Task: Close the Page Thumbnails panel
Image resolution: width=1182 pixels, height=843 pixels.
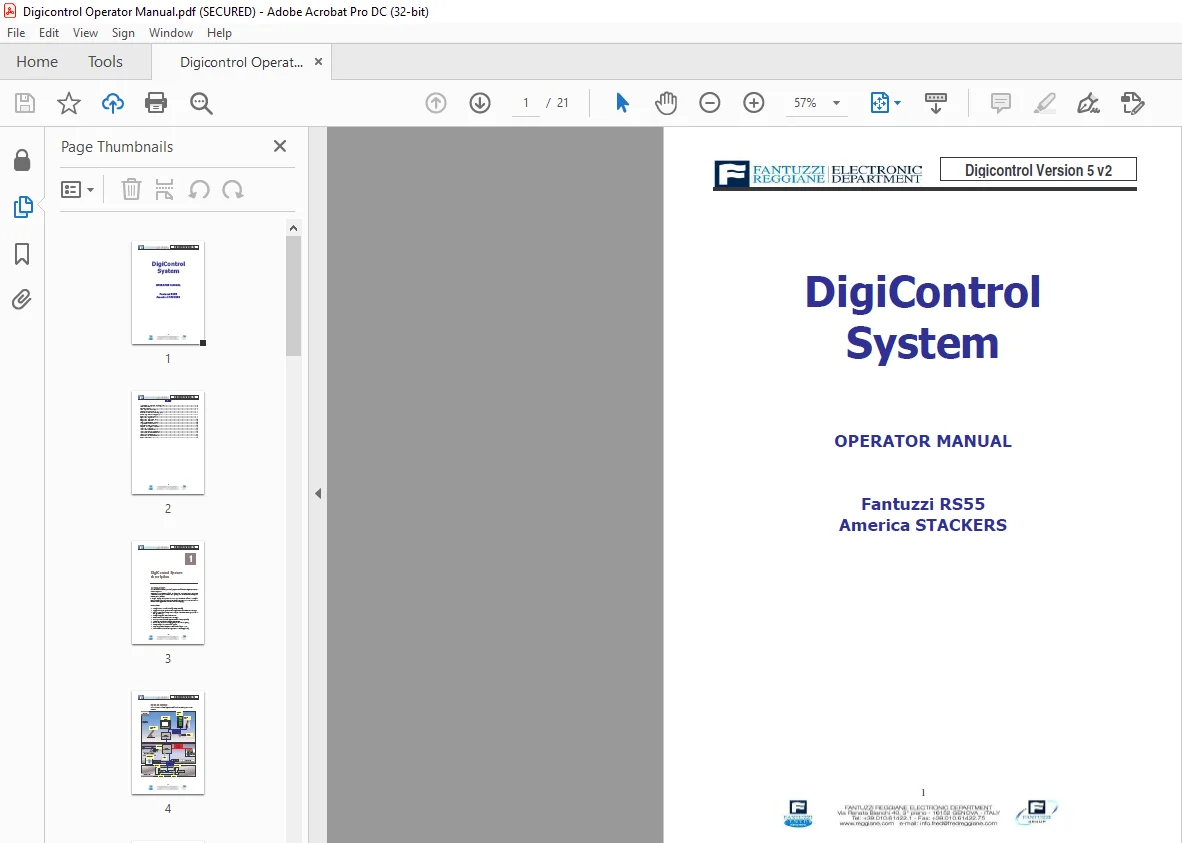Action: tap(280, 146)
